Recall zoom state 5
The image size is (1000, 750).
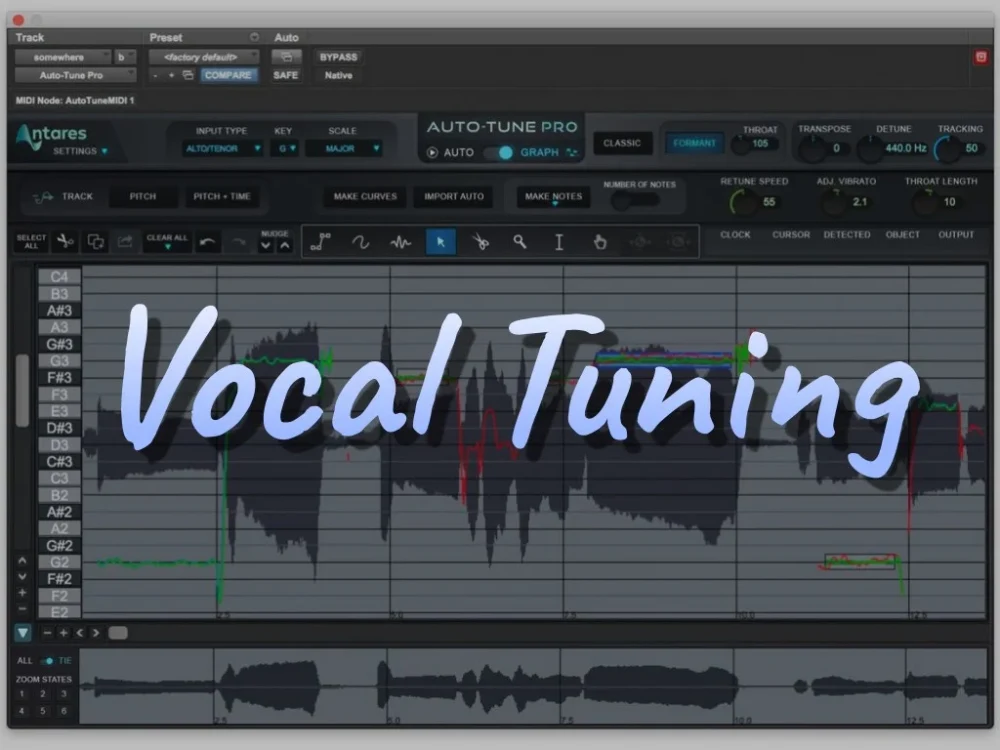click(x=43, y=710)
